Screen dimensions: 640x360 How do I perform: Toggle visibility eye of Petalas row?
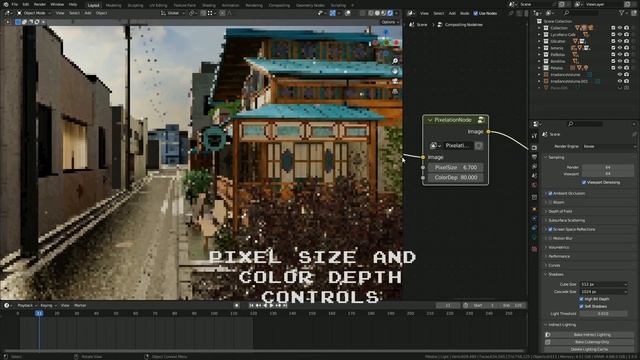pyautogui.click(x=620, y=68)
